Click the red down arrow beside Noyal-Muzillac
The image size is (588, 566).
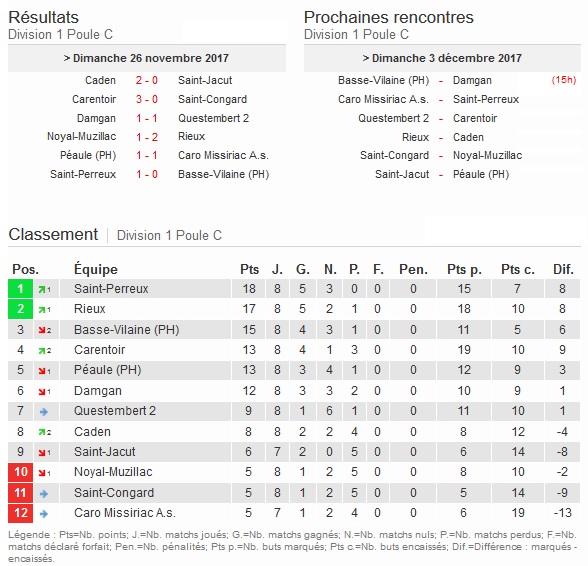pyautogui.click(x=41, y=473)
